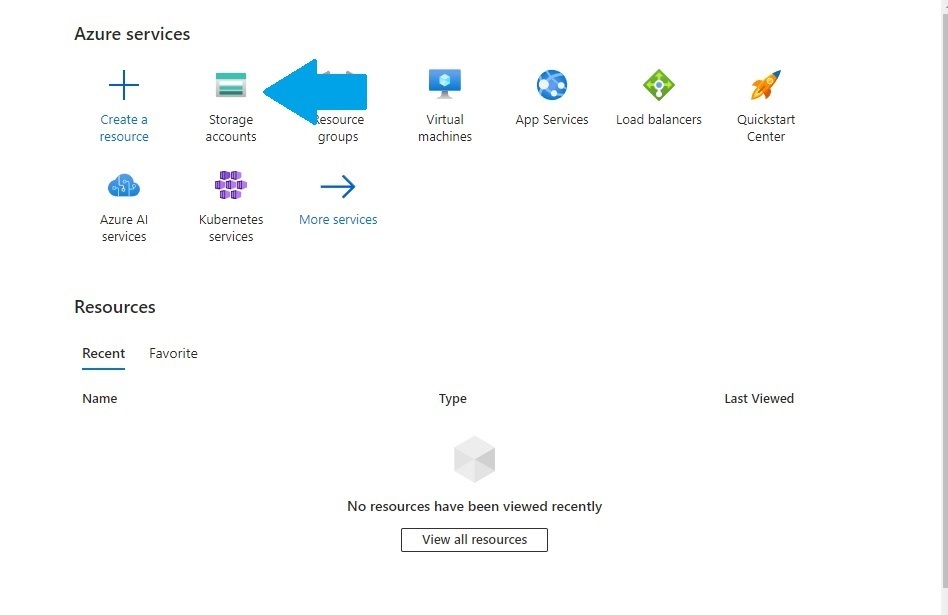Open the Storage accounts icon
The height and width of the screenshot is (615, 948).
231,85
